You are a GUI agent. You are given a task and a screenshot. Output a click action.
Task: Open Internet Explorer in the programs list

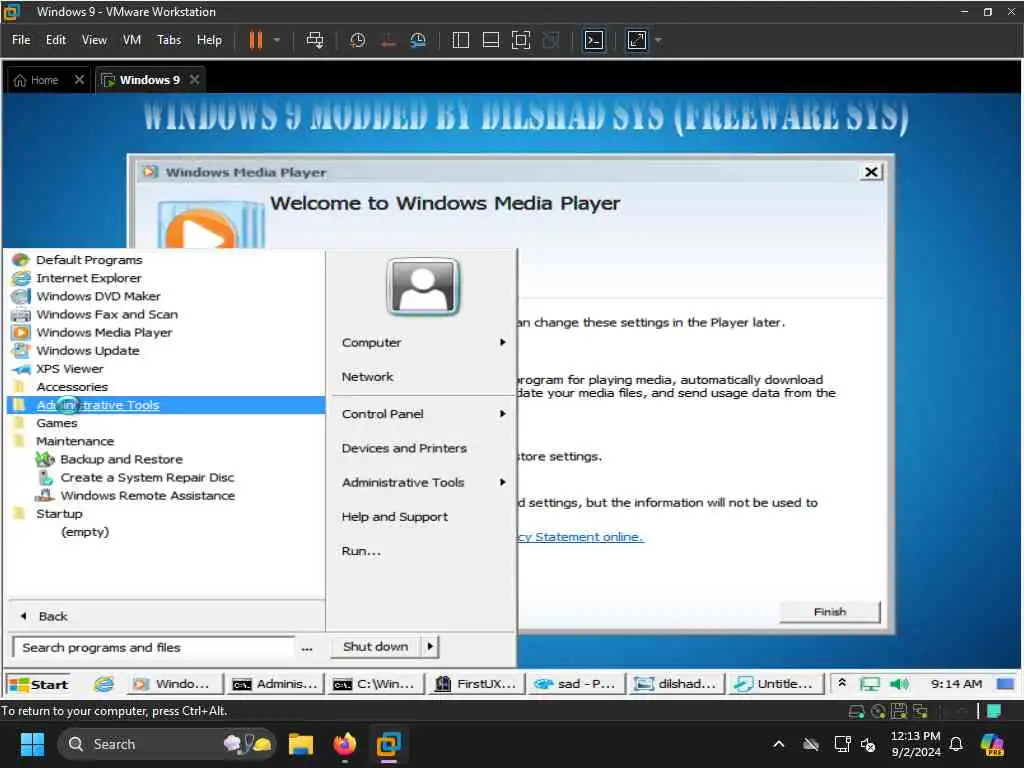pos(89,278)
